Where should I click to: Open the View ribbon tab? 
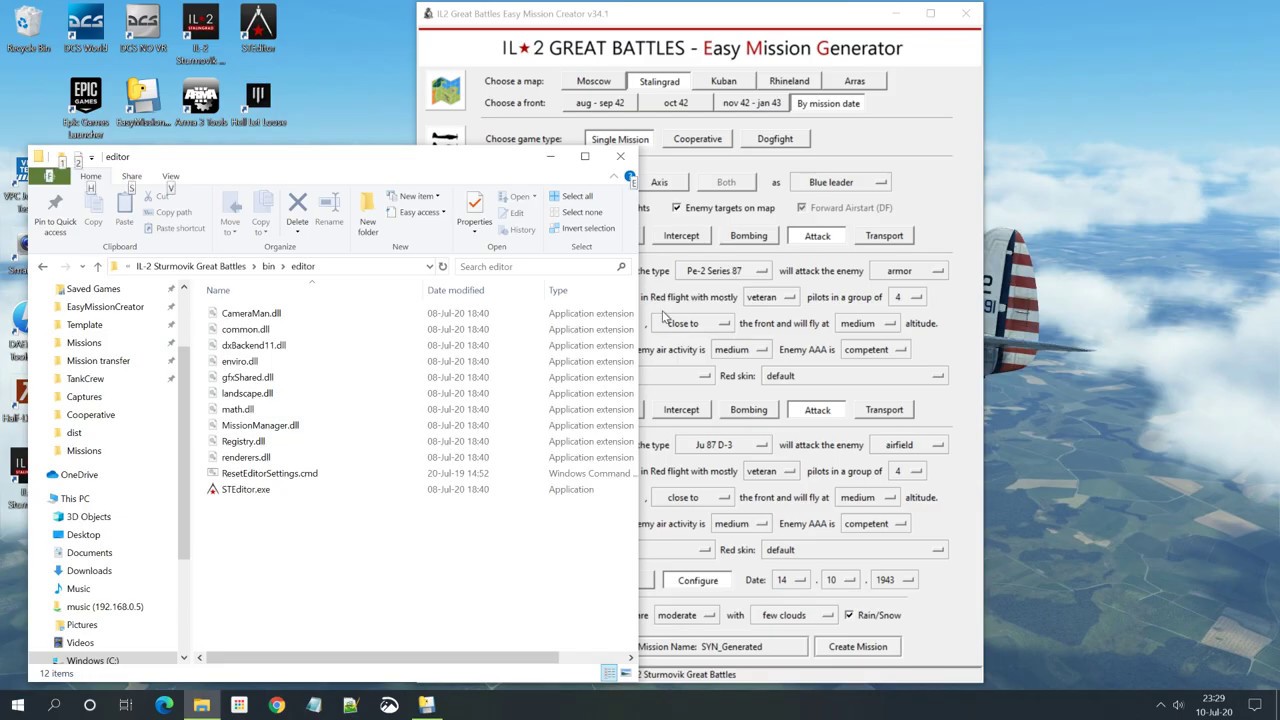(x=171, y=176)
